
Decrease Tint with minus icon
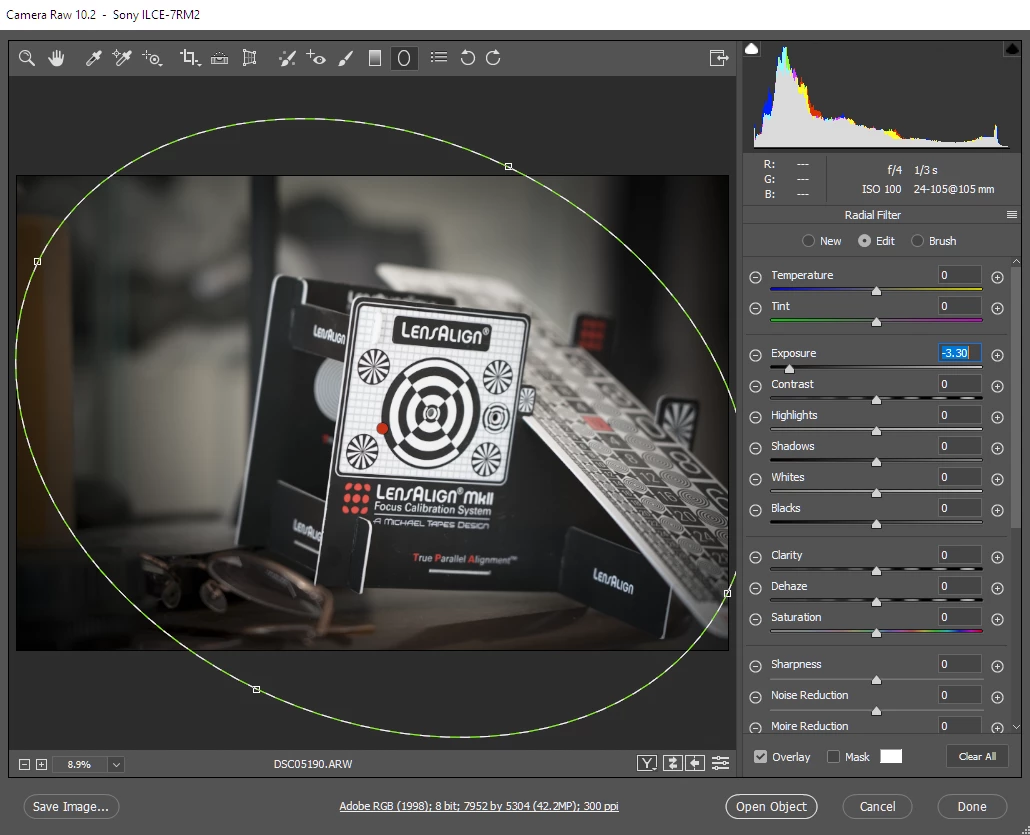(x=755, y=308)
